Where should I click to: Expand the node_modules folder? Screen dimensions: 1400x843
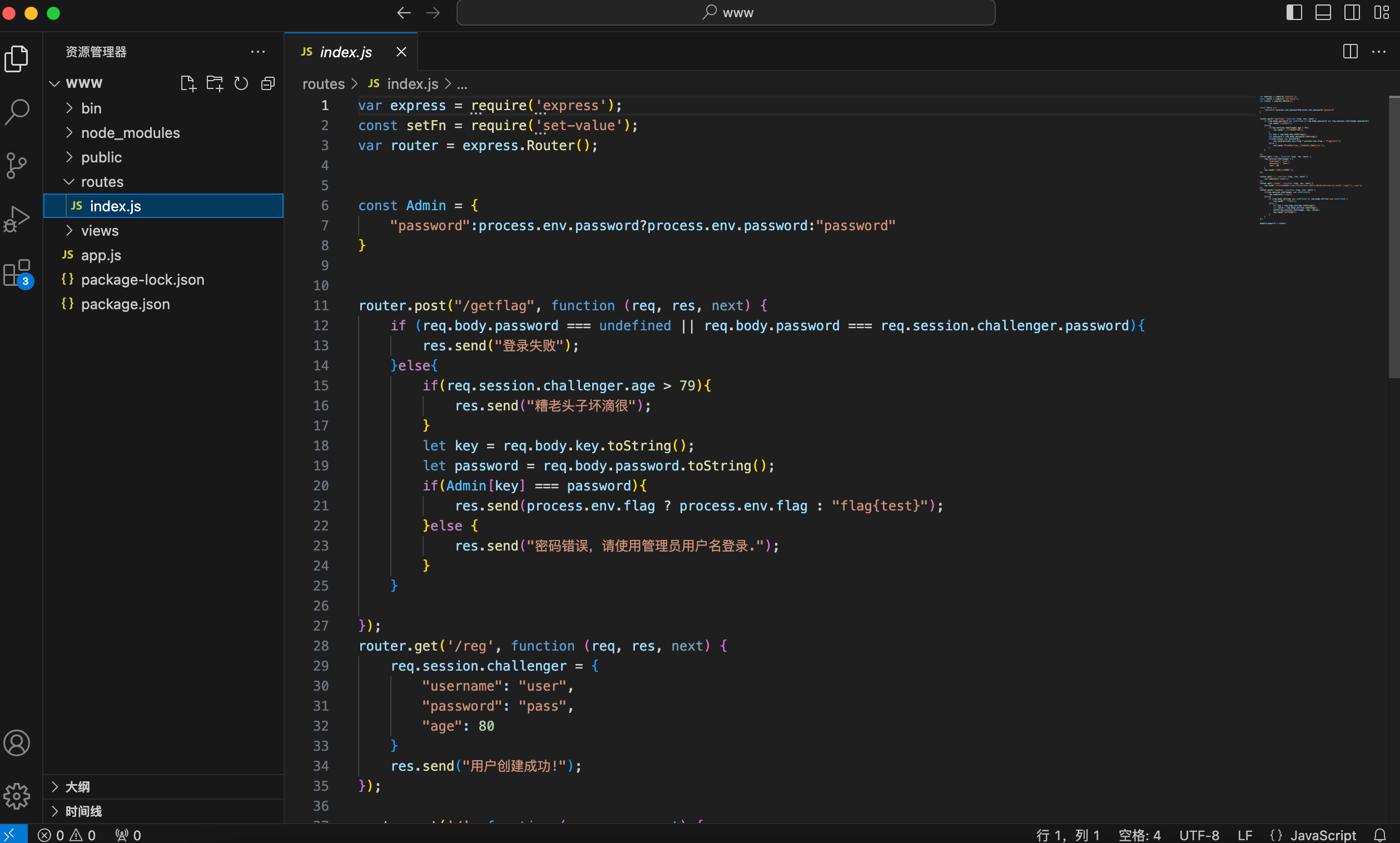click(130, 133)
